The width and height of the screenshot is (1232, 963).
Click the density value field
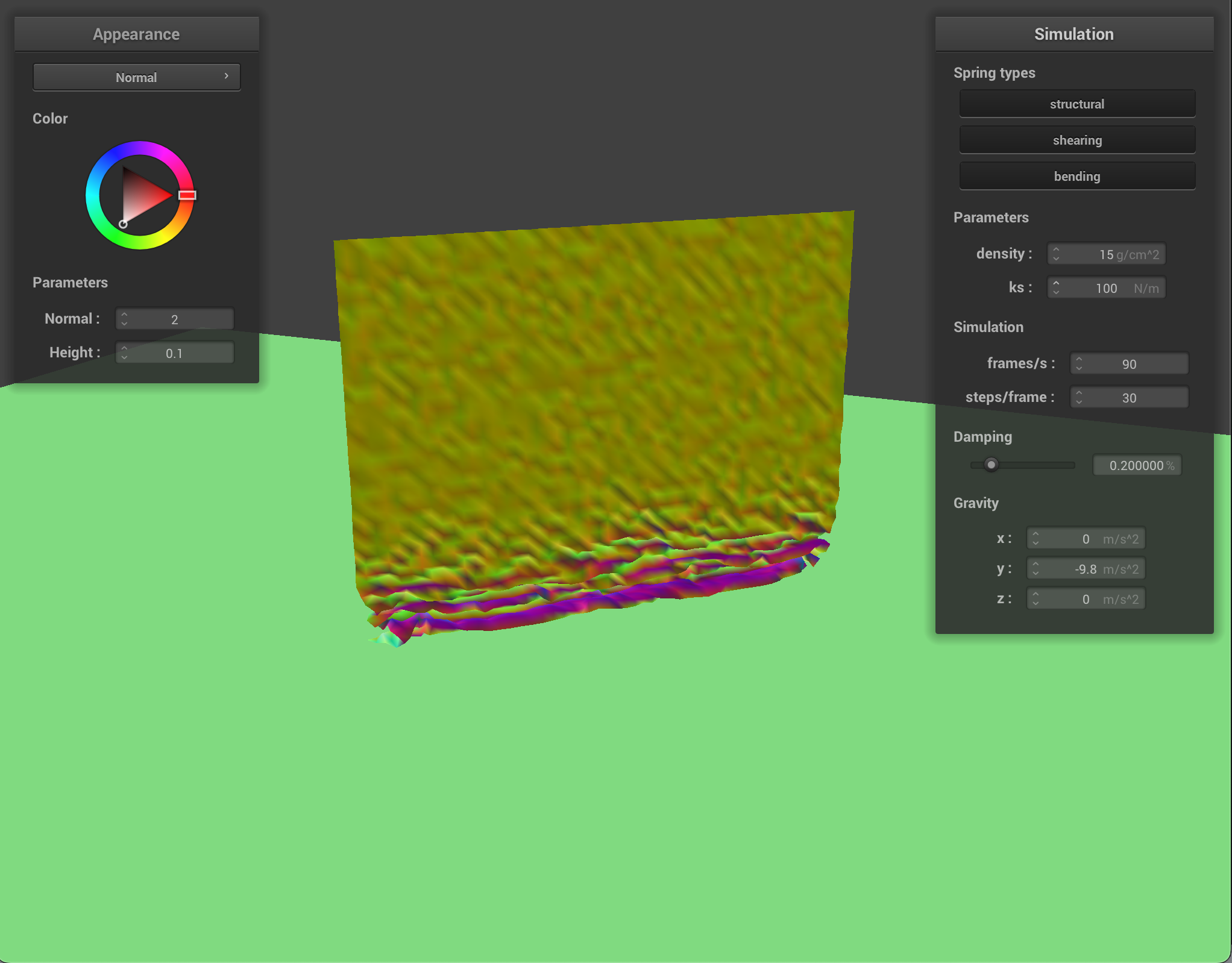coord(1107,254)
